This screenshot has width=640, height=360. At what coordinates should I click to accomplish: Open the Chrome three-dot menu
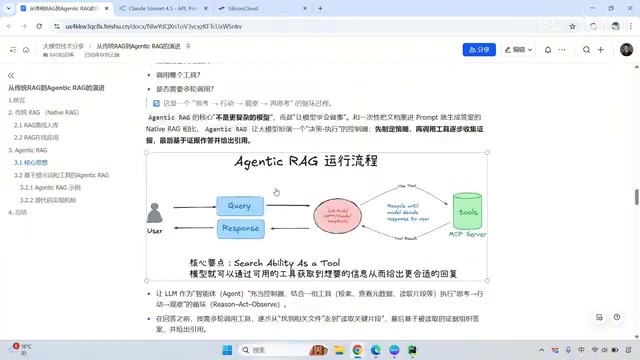pos(631,26)
